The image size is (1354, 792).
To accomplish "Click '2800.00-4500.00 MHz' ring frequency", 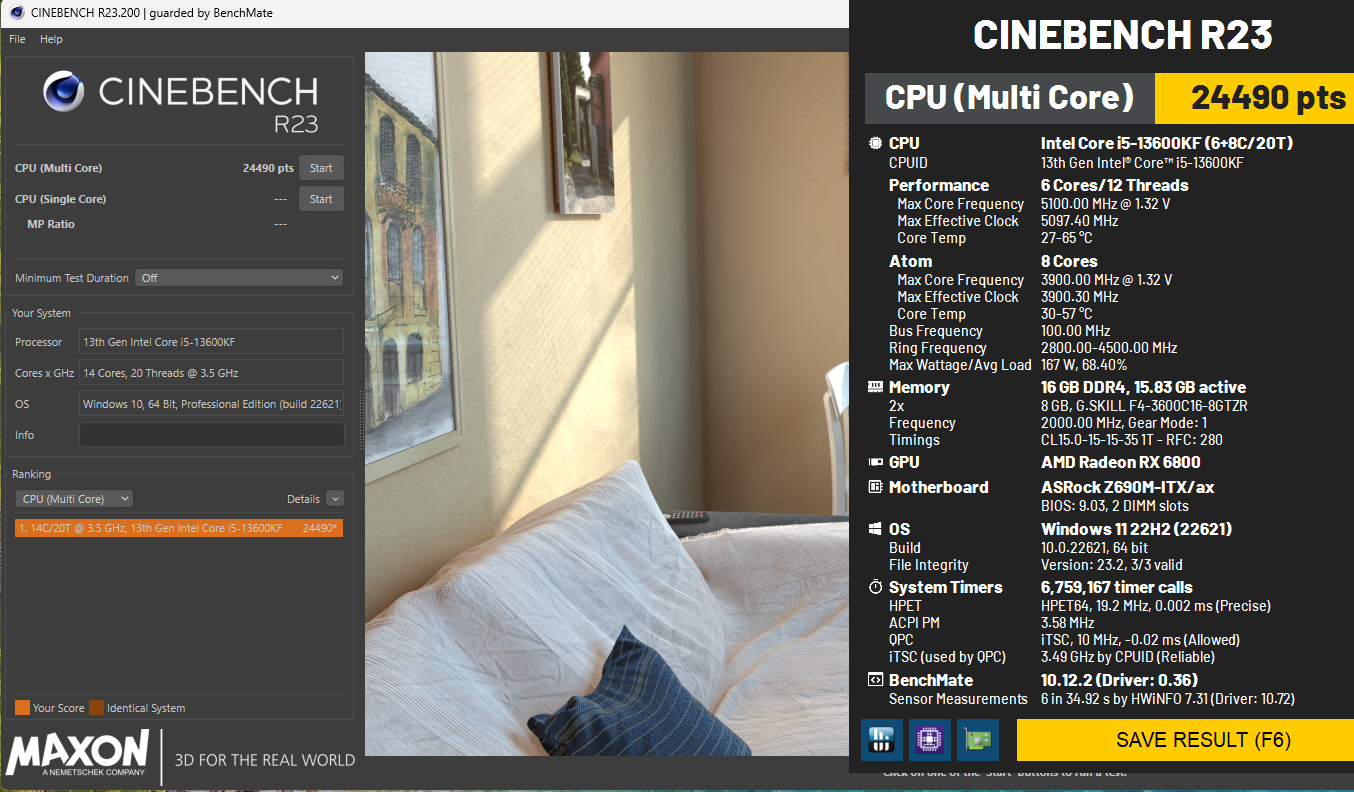I will coord(1109,348).
